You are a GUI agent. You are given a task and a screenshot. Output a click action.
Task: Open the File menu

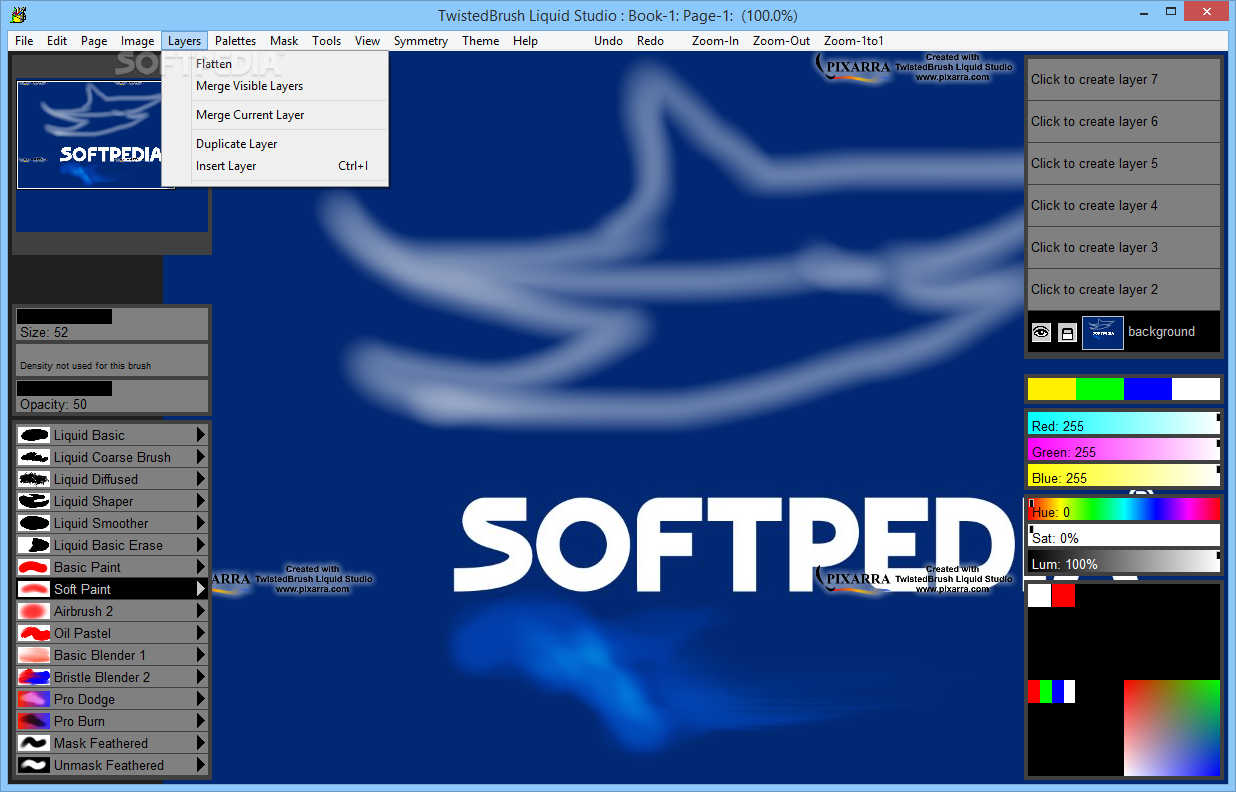[24, 41]
